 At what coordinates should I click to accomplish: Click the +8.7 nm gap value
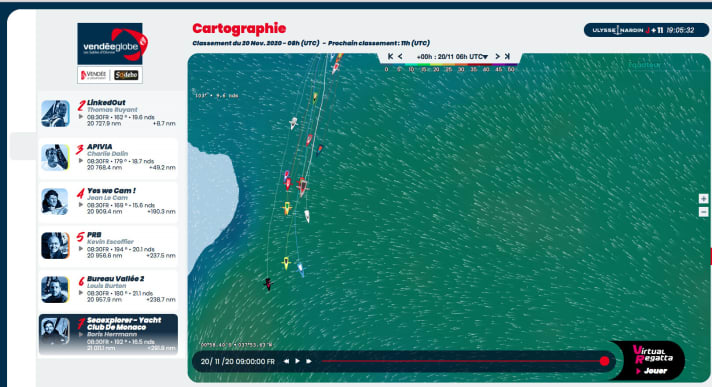[x=164, y=124]
